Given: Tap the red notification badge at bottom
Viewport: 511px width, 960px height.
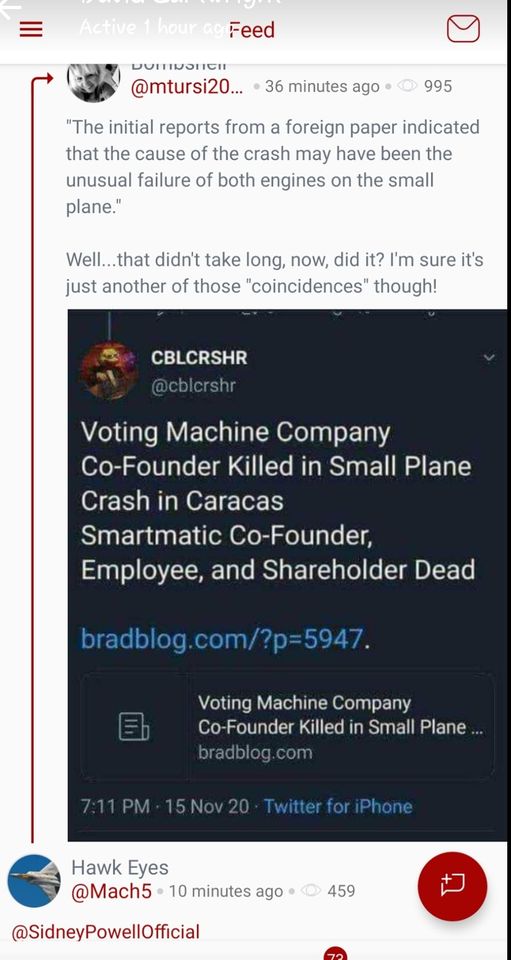Looking at the screenshot, I should tap(335, 954).
